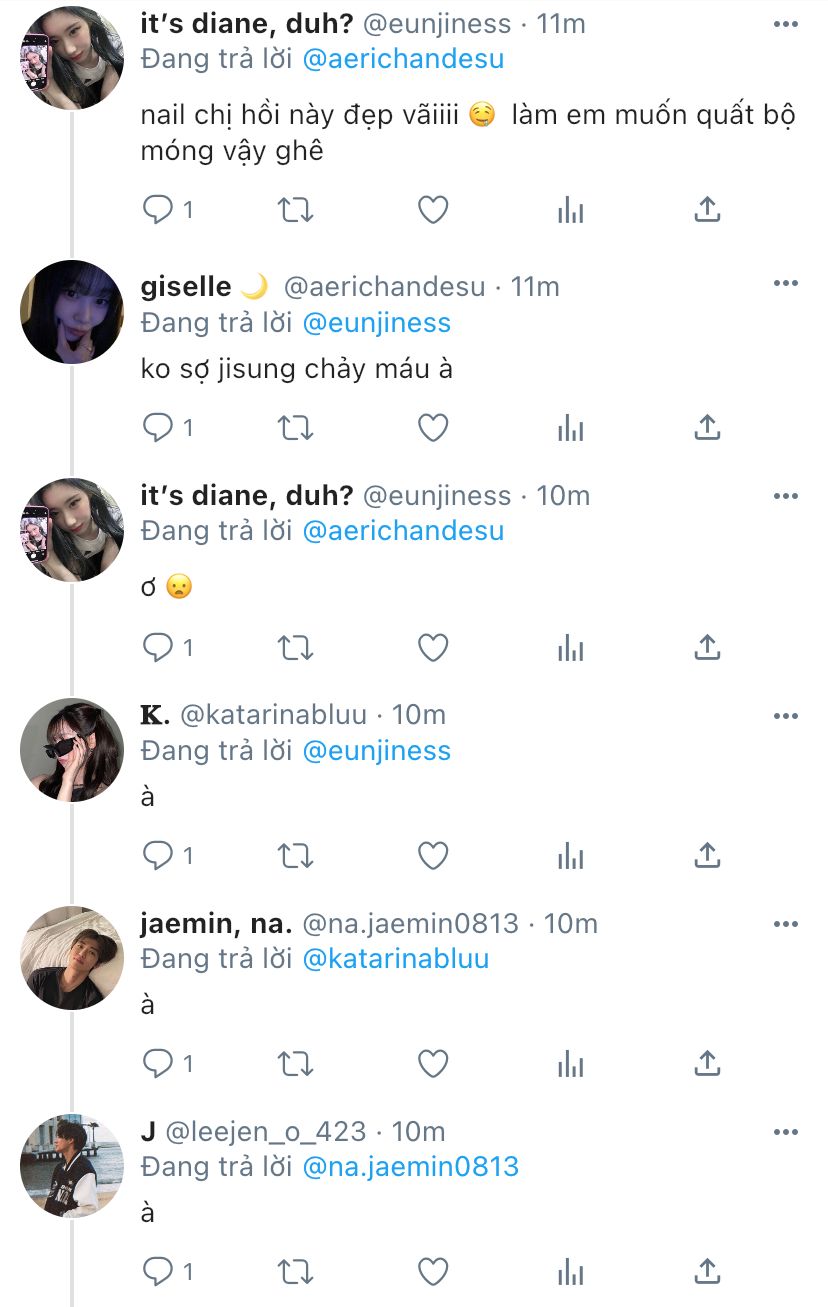The image size is (828, 1307).
Task: Open more options menu on K.'s tweet
Action: tap(786, 715)
